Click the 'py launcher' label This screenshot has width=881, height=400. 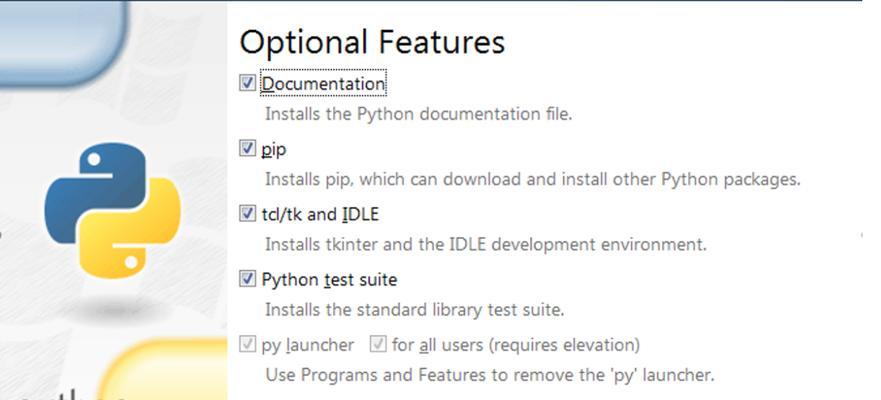point(308,345)
